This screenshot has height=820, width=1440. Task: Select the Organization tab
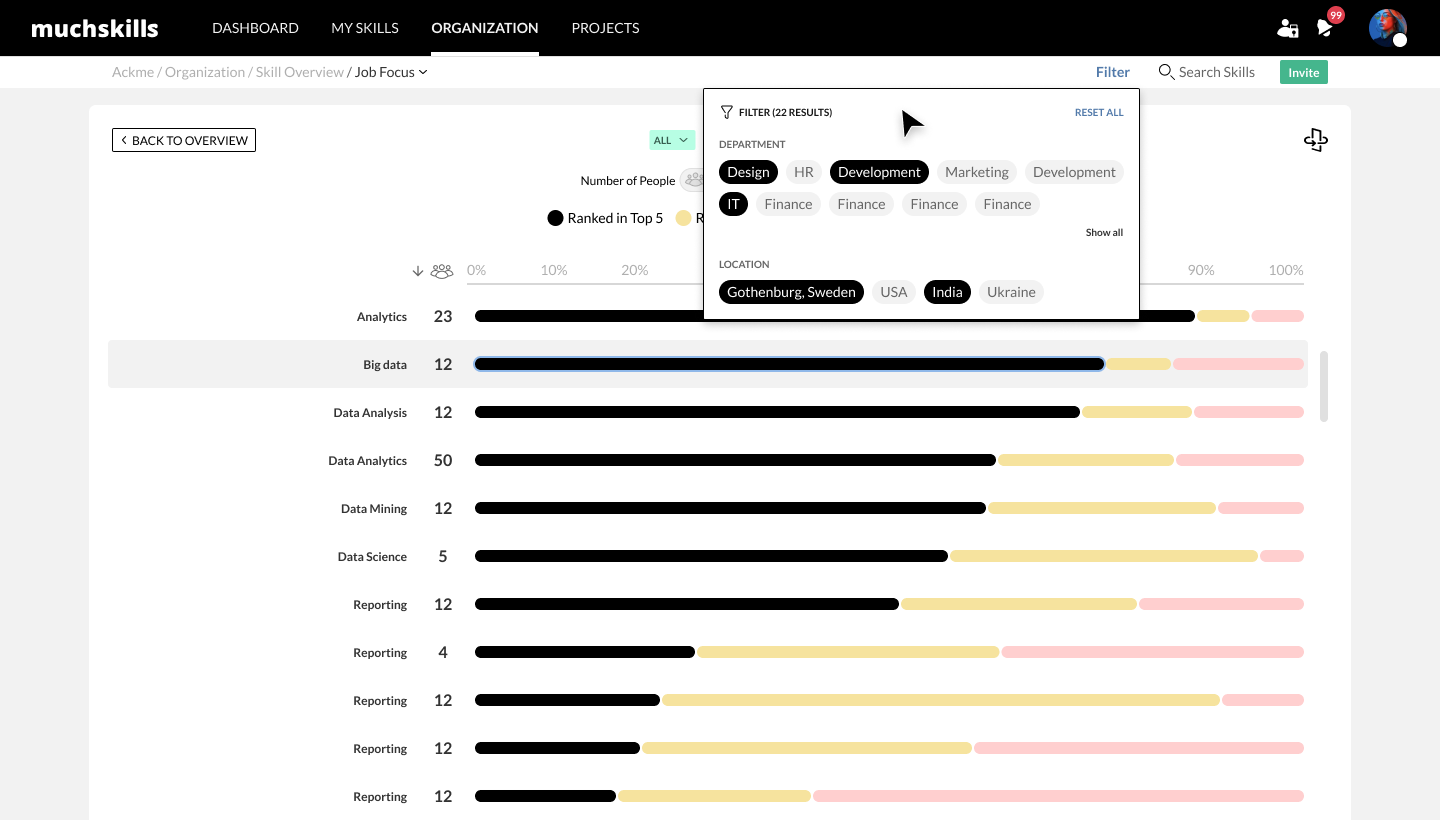click(485, 28)
